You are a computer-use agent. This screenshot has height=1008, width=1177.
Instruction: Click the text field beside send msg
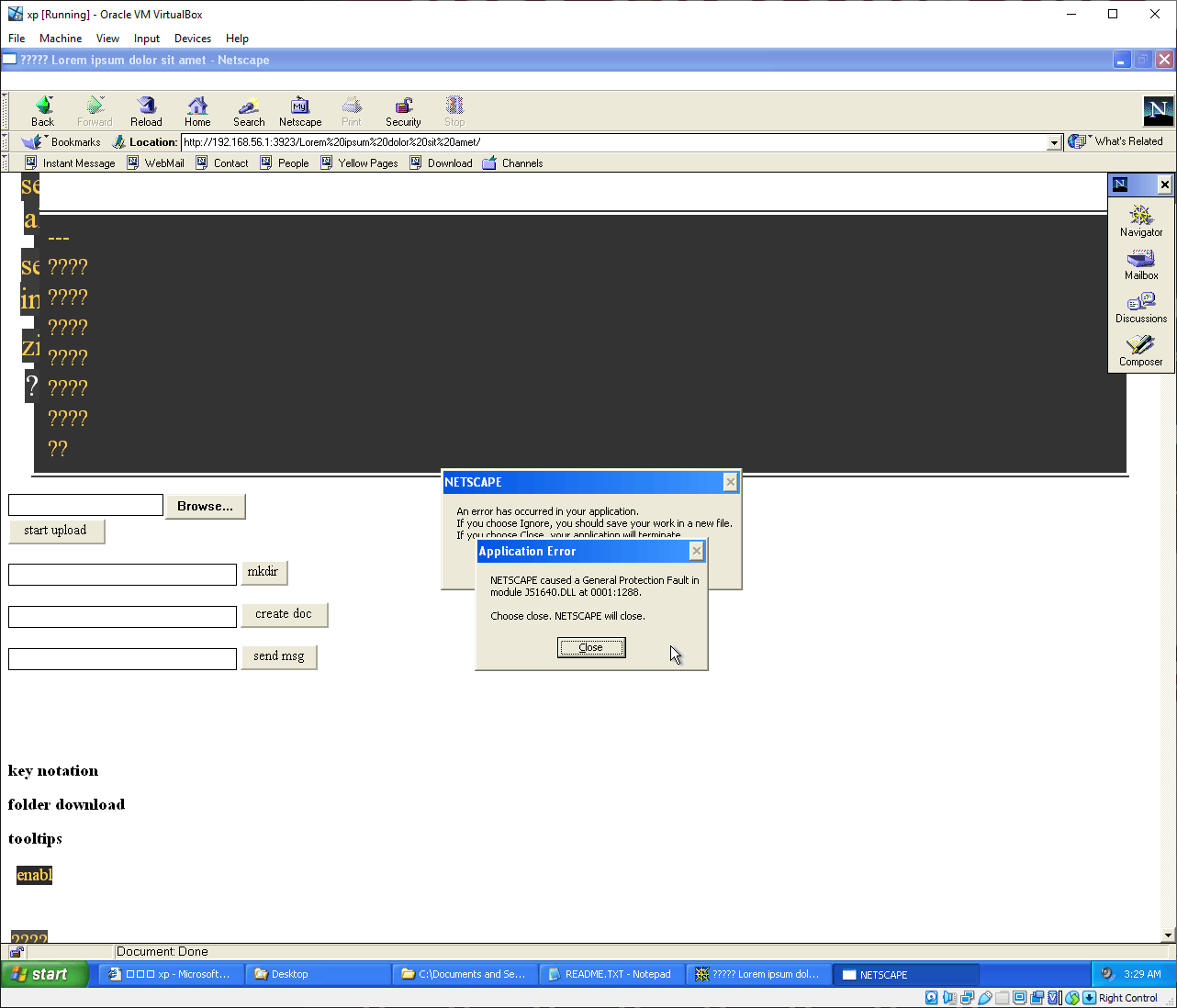122,659
